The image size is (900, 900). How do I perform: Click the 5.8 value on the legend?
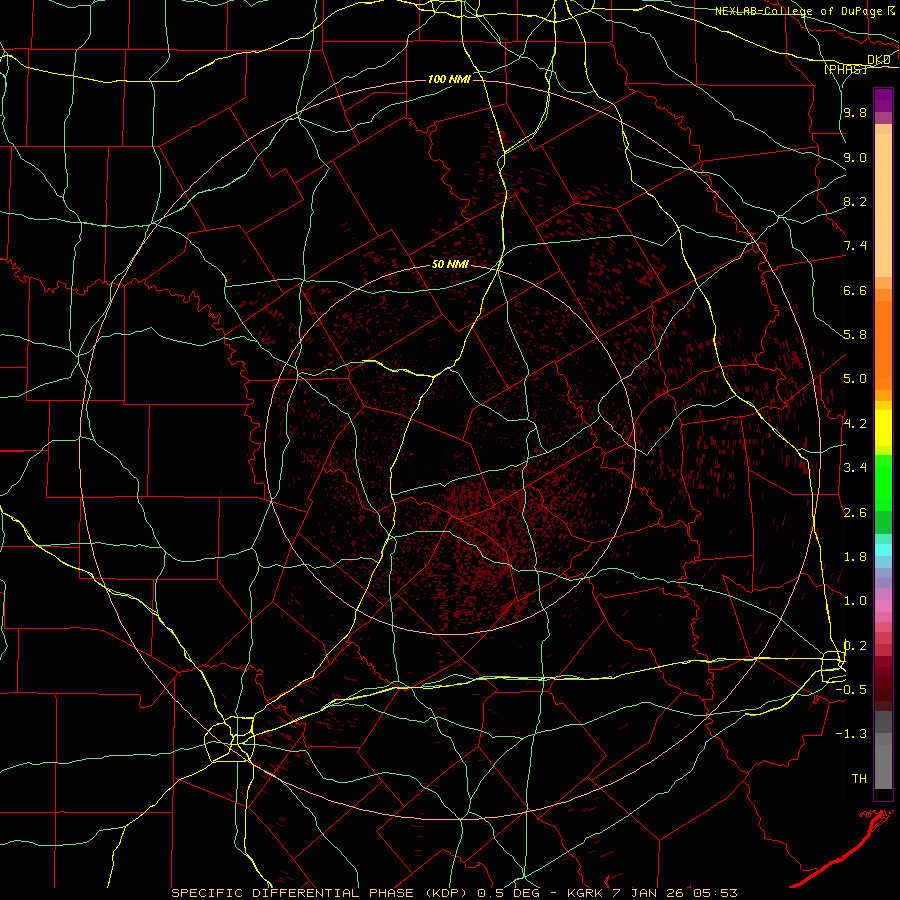click(855, 335)
